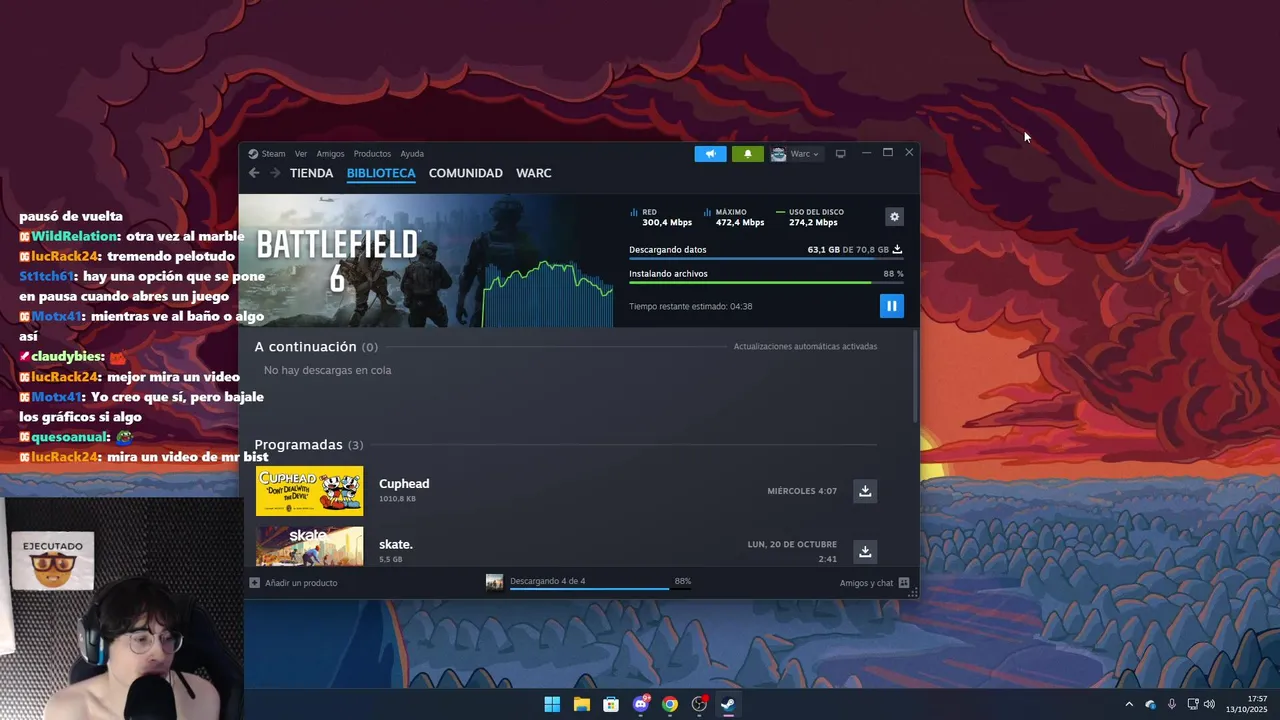
Task: Download skate. now with its download icon
Action: click(865, 551)
